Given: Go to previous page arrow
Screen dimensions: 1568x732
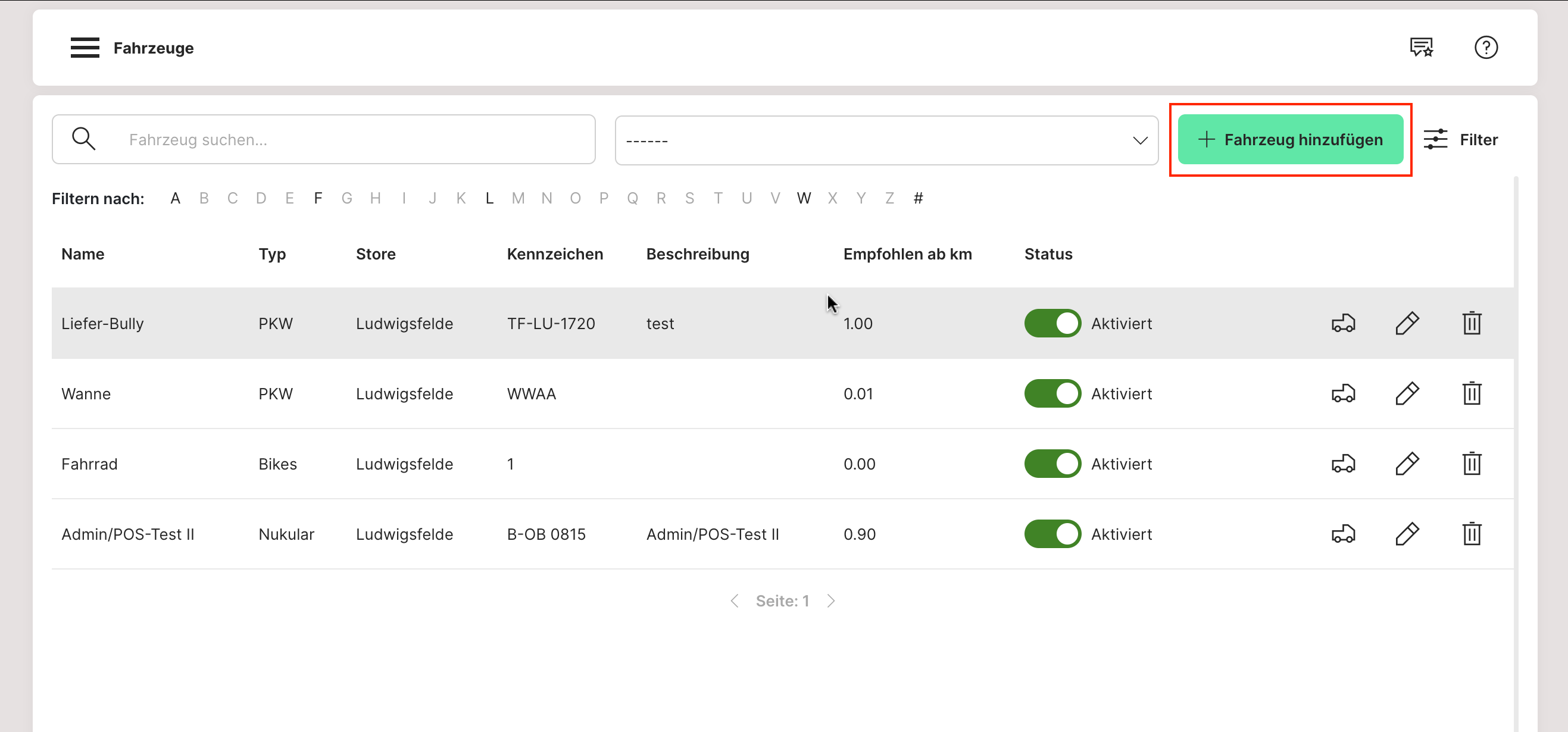Looking at the screenshot, I should pos(735,601).
